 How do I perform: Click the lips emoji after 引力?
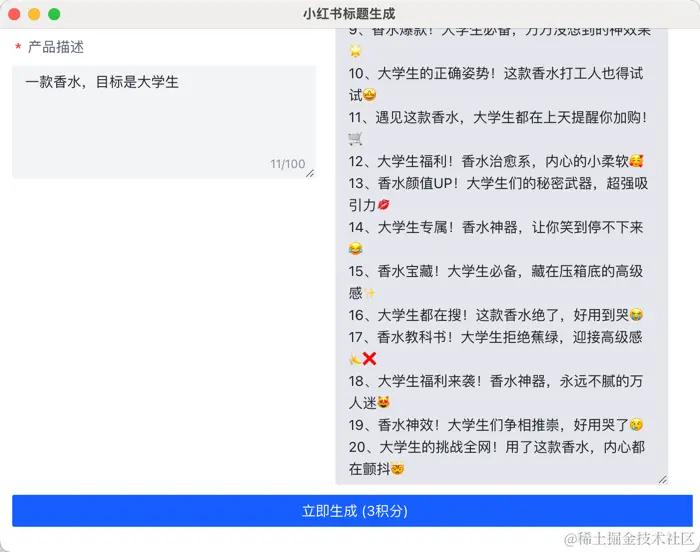click(x=383, y=205)
